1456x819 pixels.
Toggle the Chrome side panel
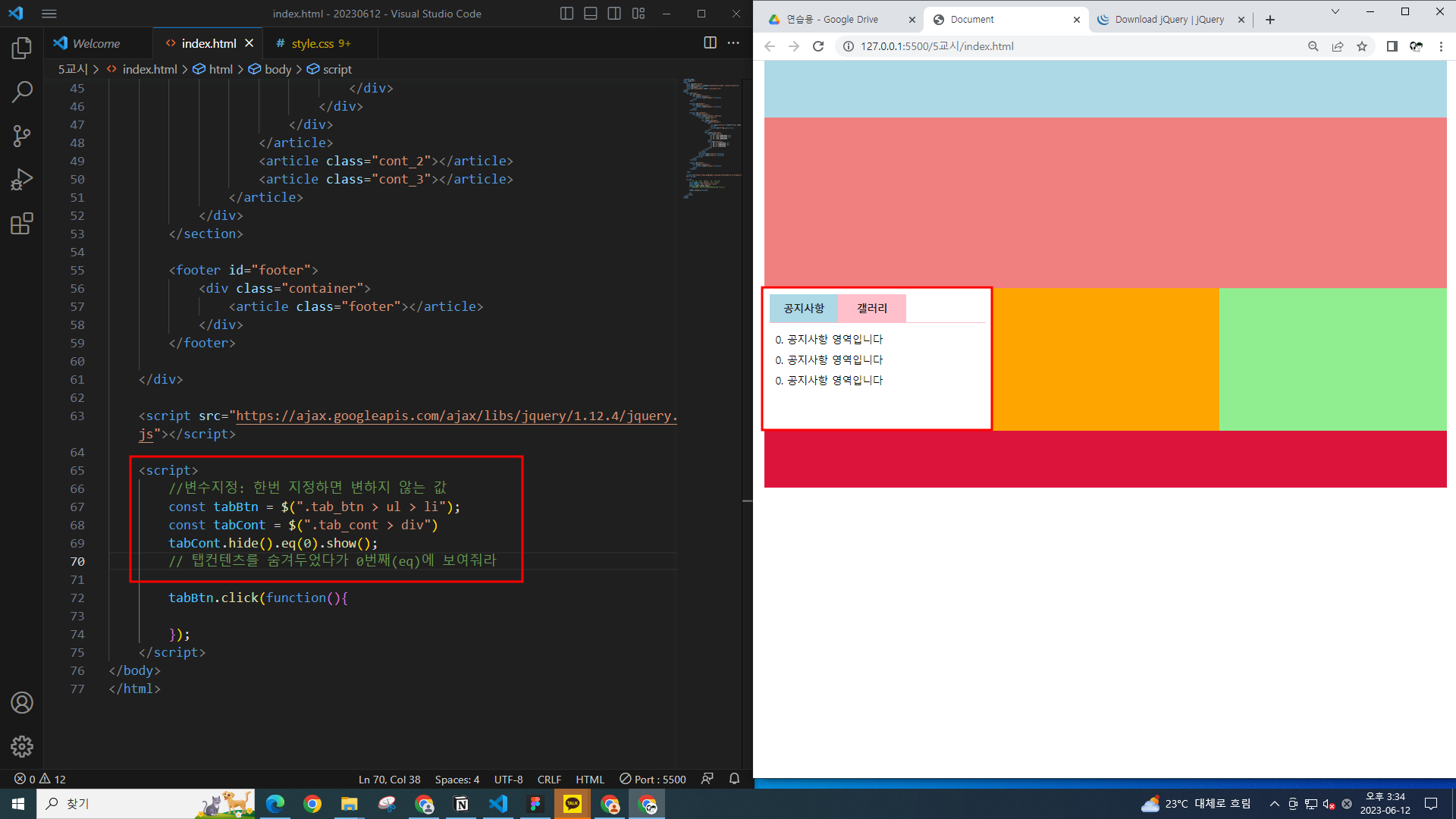click(1392, 46)
